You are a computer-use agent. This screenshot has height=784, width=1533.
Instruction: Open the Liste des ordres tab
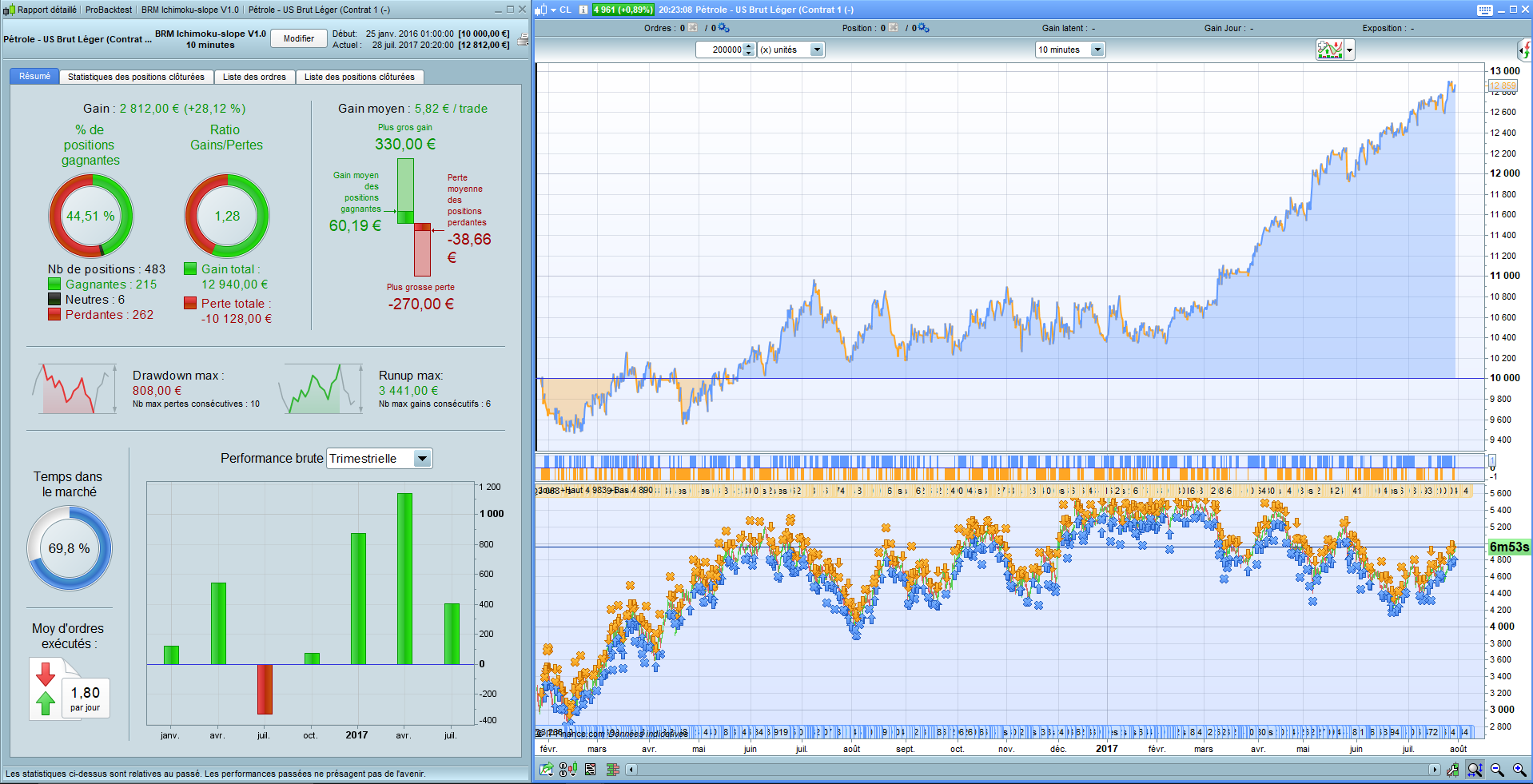click(x=254, y=77)
